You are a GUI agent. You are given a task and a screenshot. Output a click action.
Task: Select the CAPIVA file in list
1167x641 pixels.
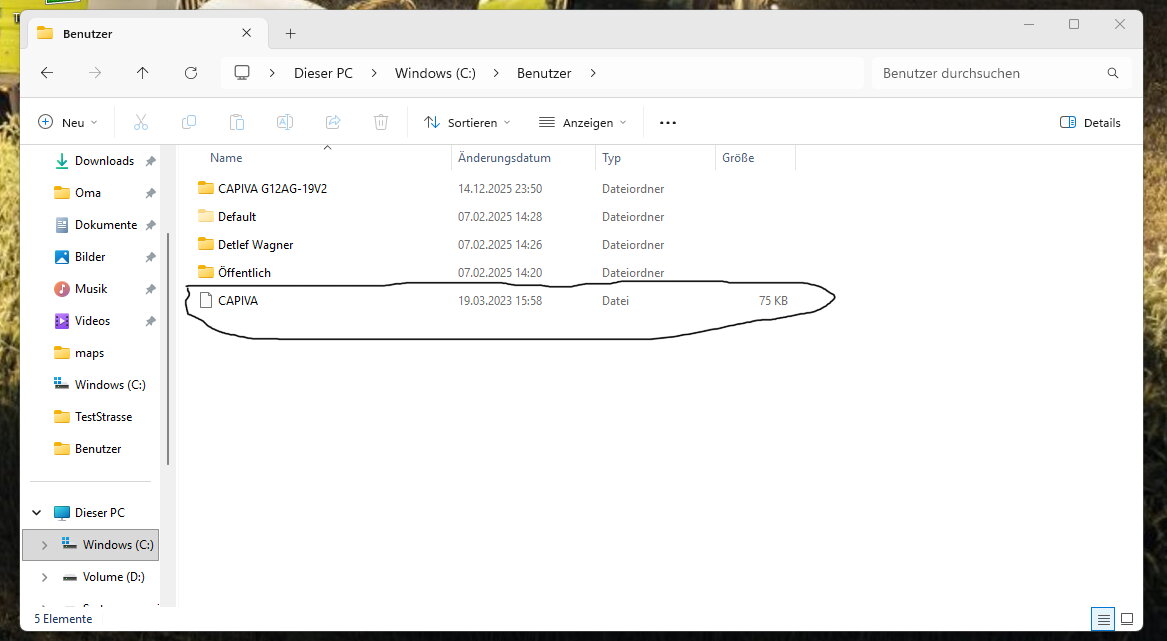(238, 300)
